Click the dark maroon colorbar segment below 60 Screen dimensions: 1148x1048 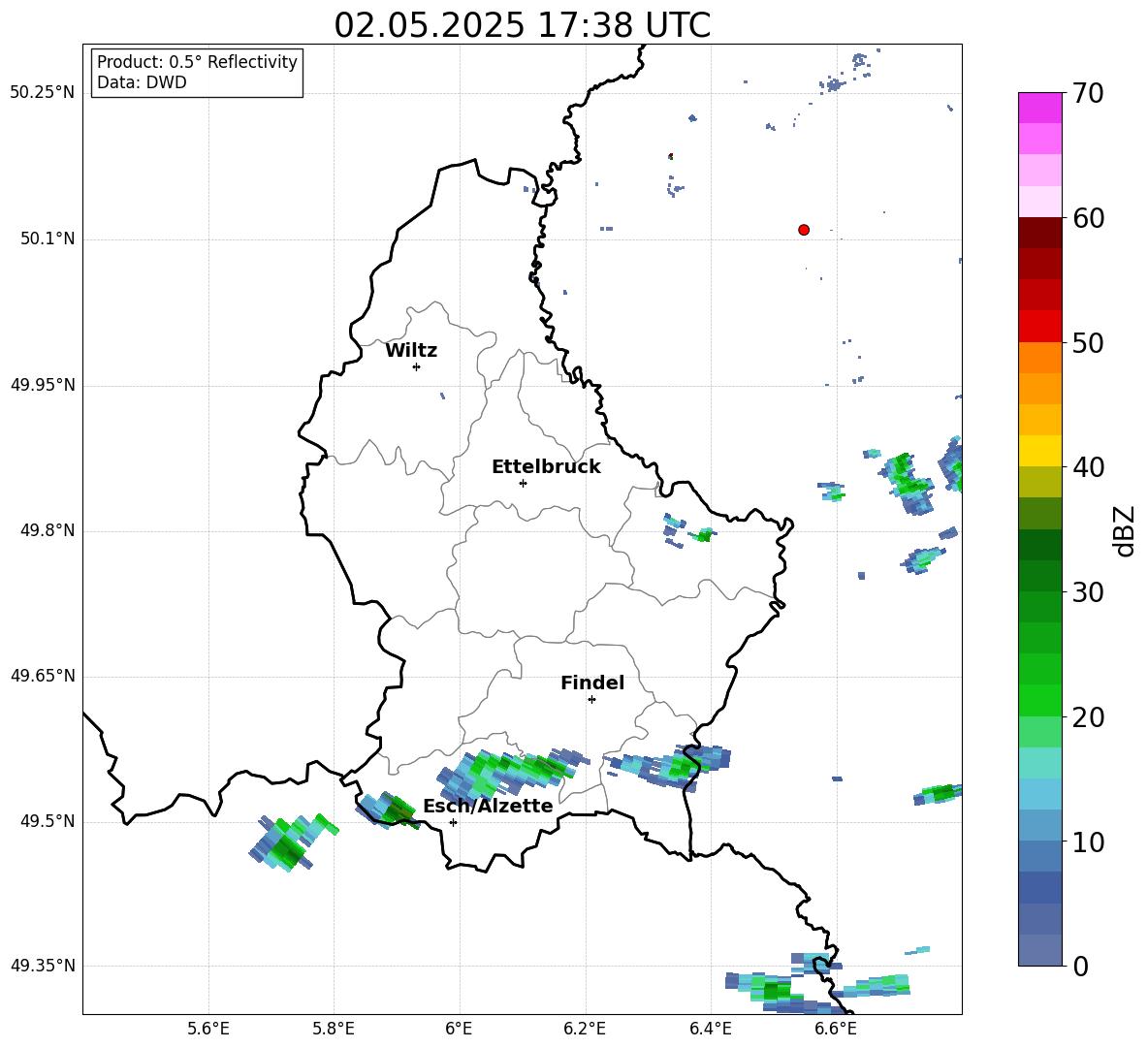[1039, 234]
